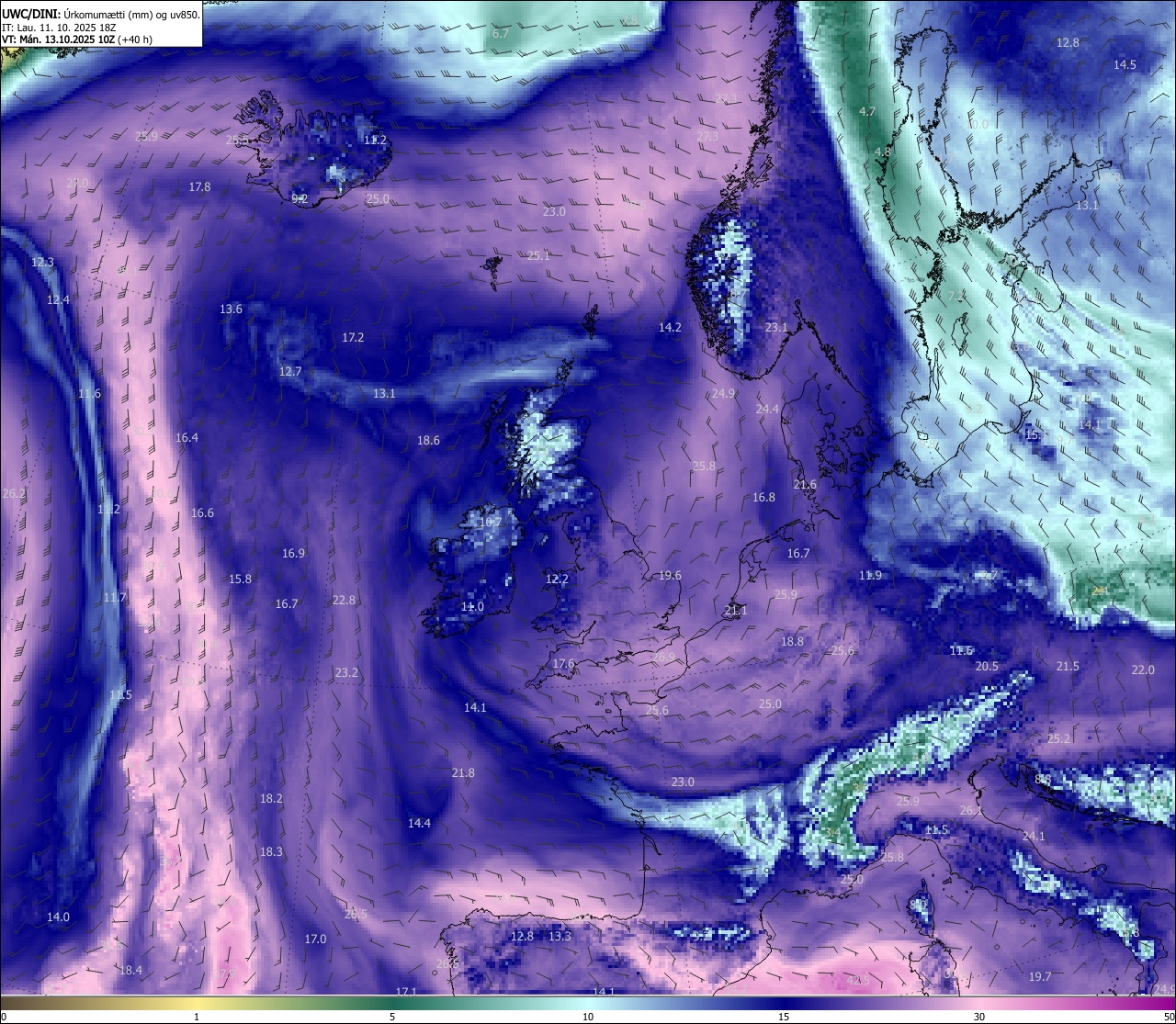This screenshot has height=1024, width=1176.
Task: Click the value 16.8 in the North Sea
Action: coord(763,497)
